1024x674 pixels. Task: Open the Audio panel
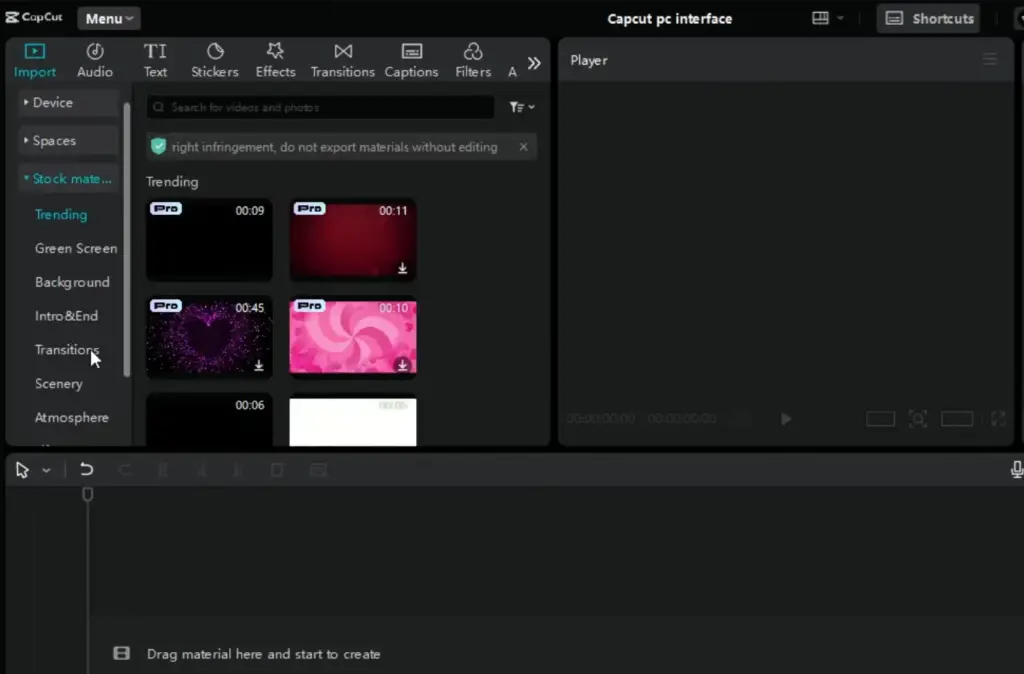click(95, 58)
